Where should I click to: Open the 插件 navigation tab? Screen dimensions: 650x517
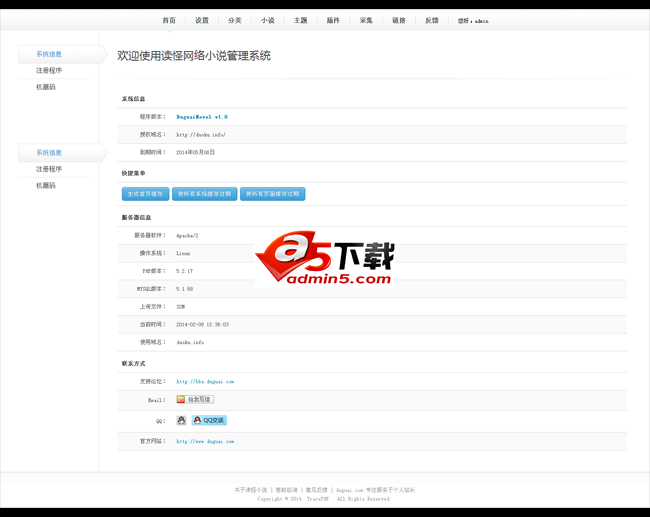333,20
